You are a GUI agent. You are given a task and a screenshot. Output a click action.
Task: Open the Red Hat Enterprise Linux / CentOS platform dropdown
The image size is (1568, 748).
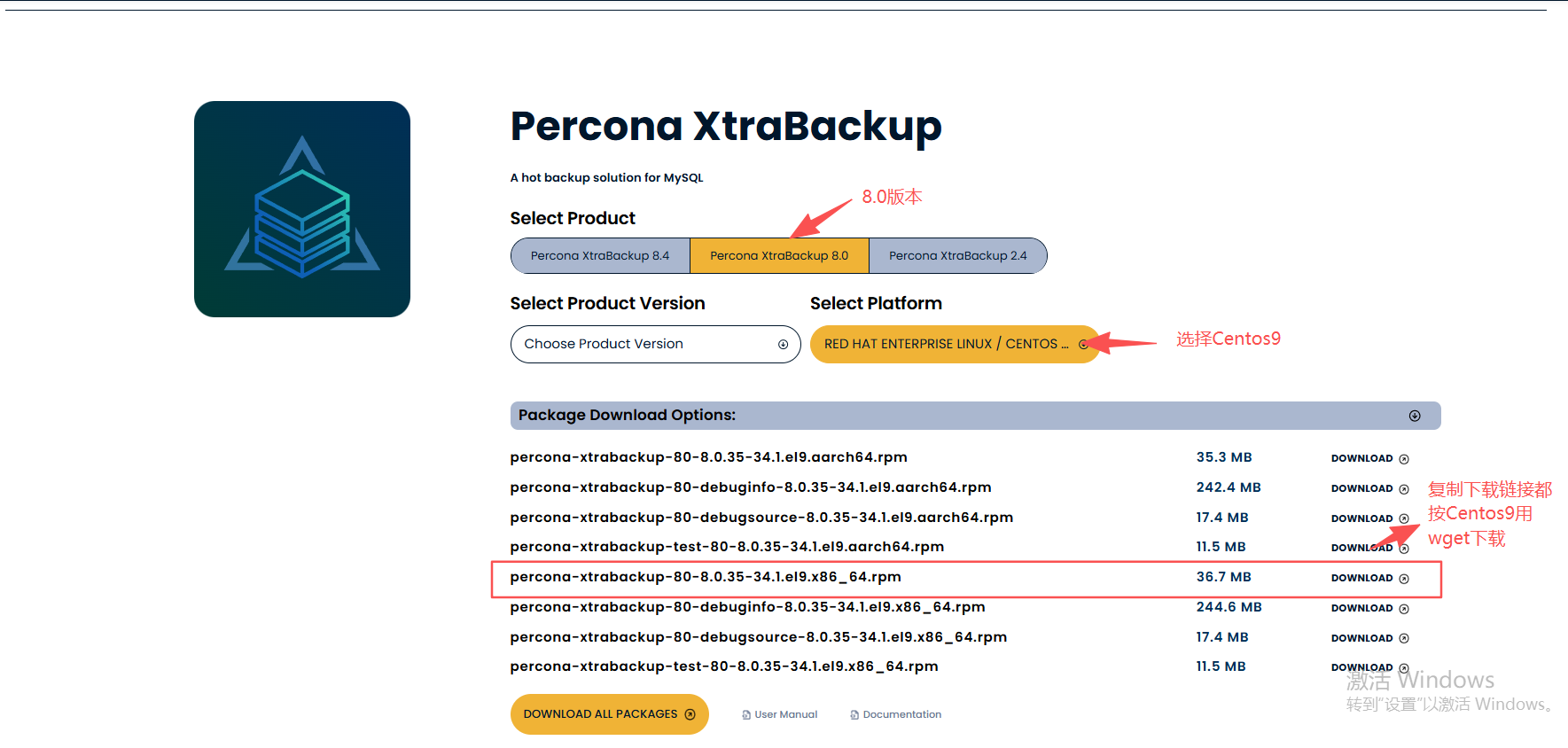coord(955,344)
